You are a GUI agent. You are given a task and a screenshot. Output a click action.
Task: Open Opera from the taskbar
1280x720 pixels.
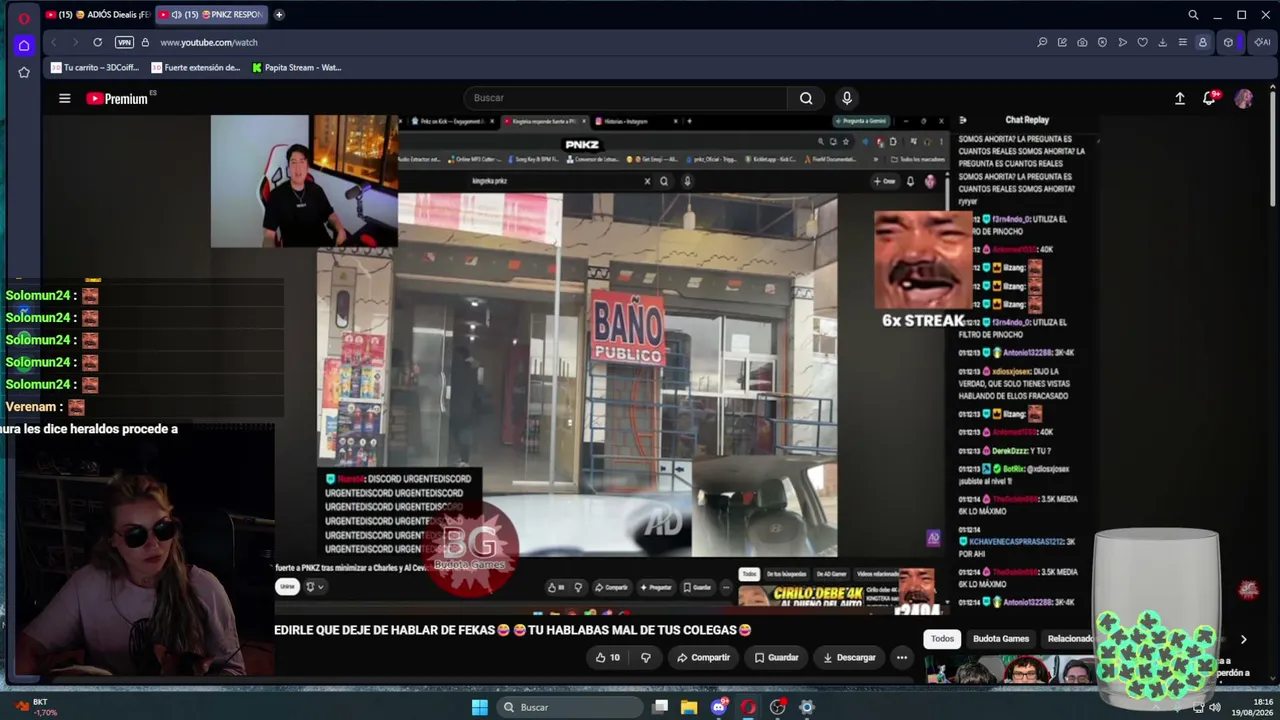(x=748, y=707)
